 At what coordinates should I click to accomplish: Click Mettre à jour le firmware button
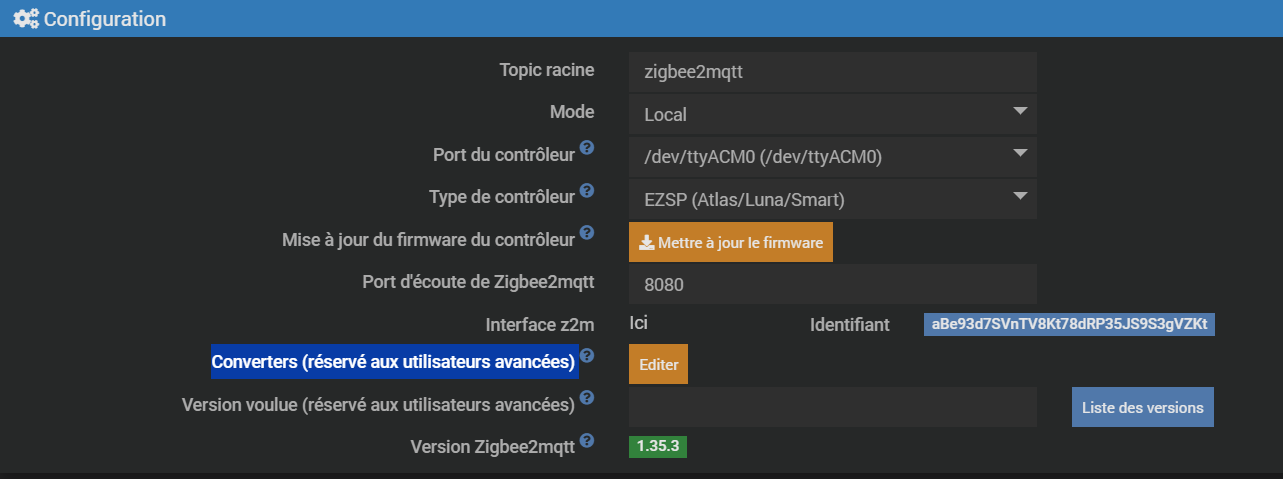(731, 242)
